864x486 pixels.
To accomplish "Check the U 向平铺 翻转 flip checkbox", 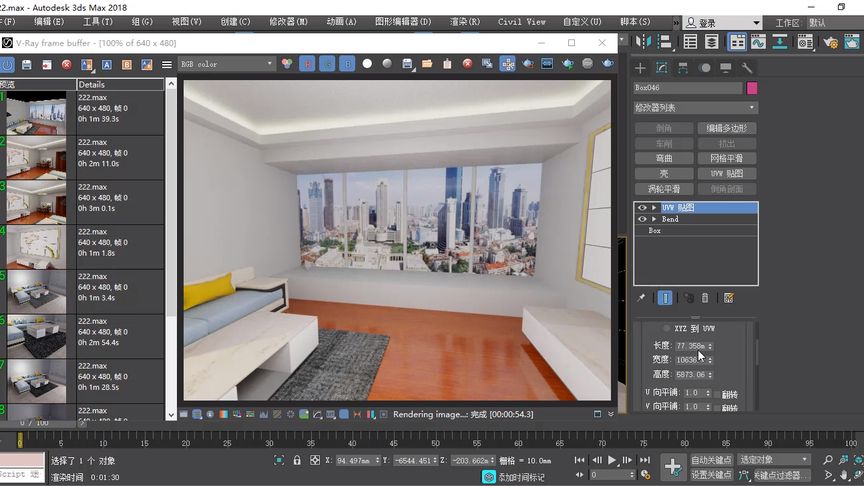I will click(717, 394).
